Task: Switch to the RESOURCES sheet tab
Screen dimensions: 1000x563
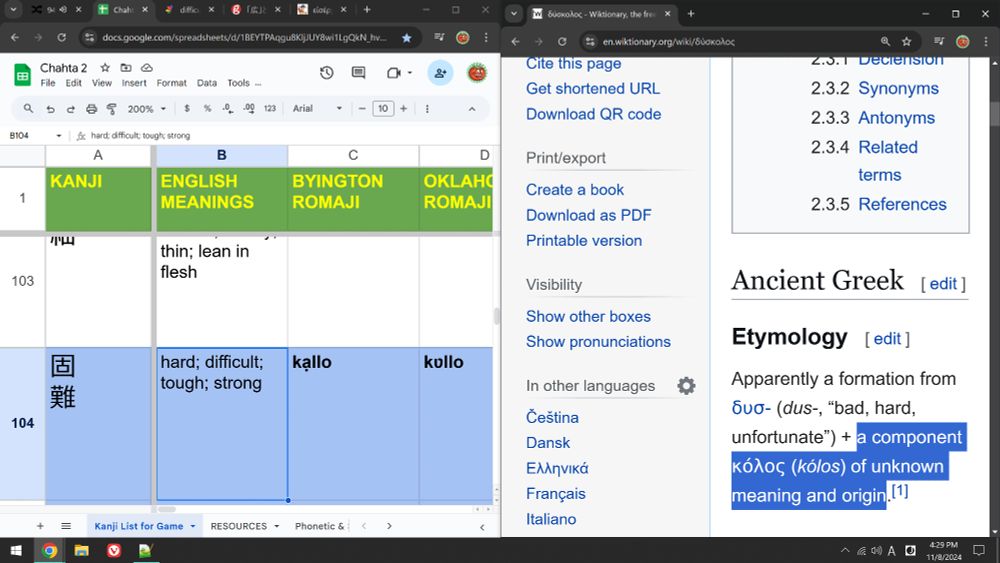Action: coord(238,526)
